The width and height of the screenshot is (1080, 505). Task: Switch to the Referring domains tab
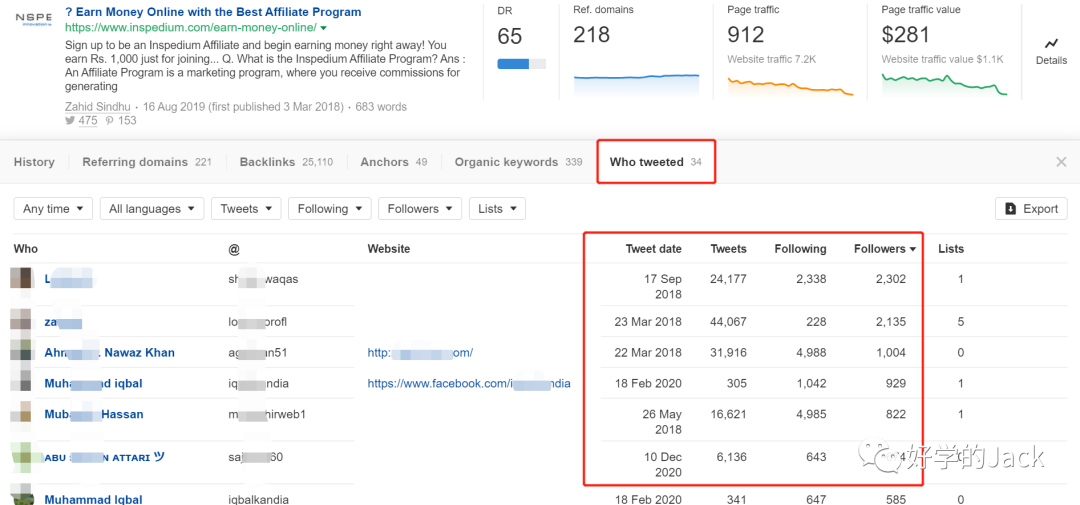[147, 162]
